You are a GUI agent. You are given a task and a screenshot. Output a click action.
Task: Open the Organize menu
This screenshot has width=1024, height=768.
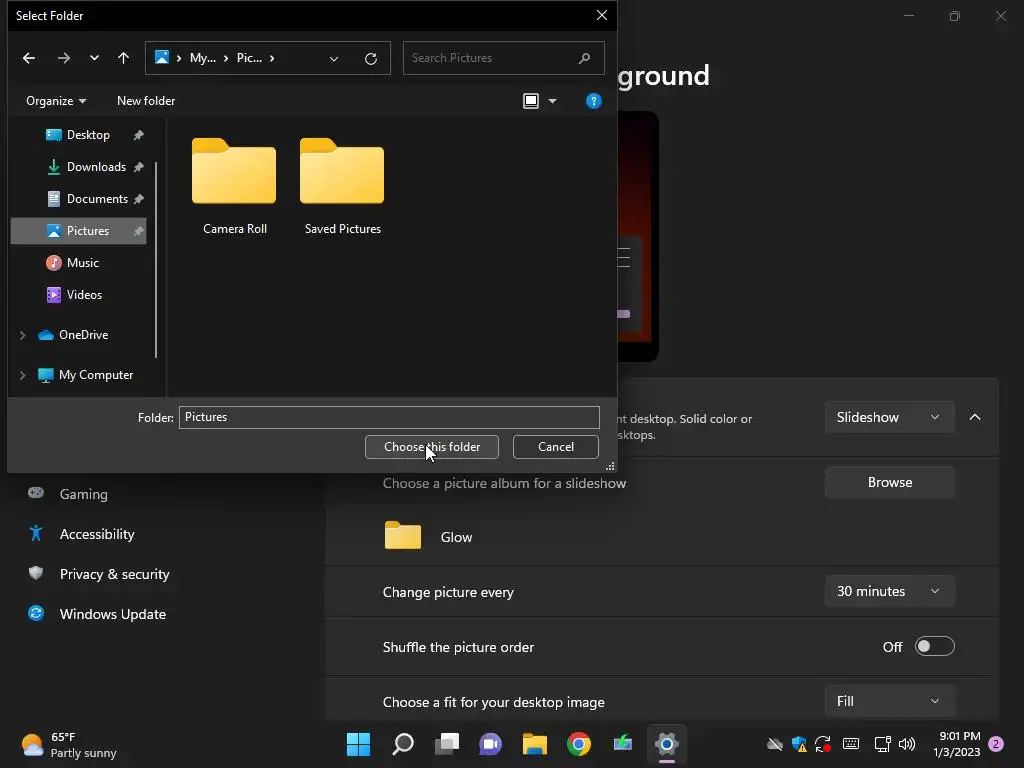55,101
